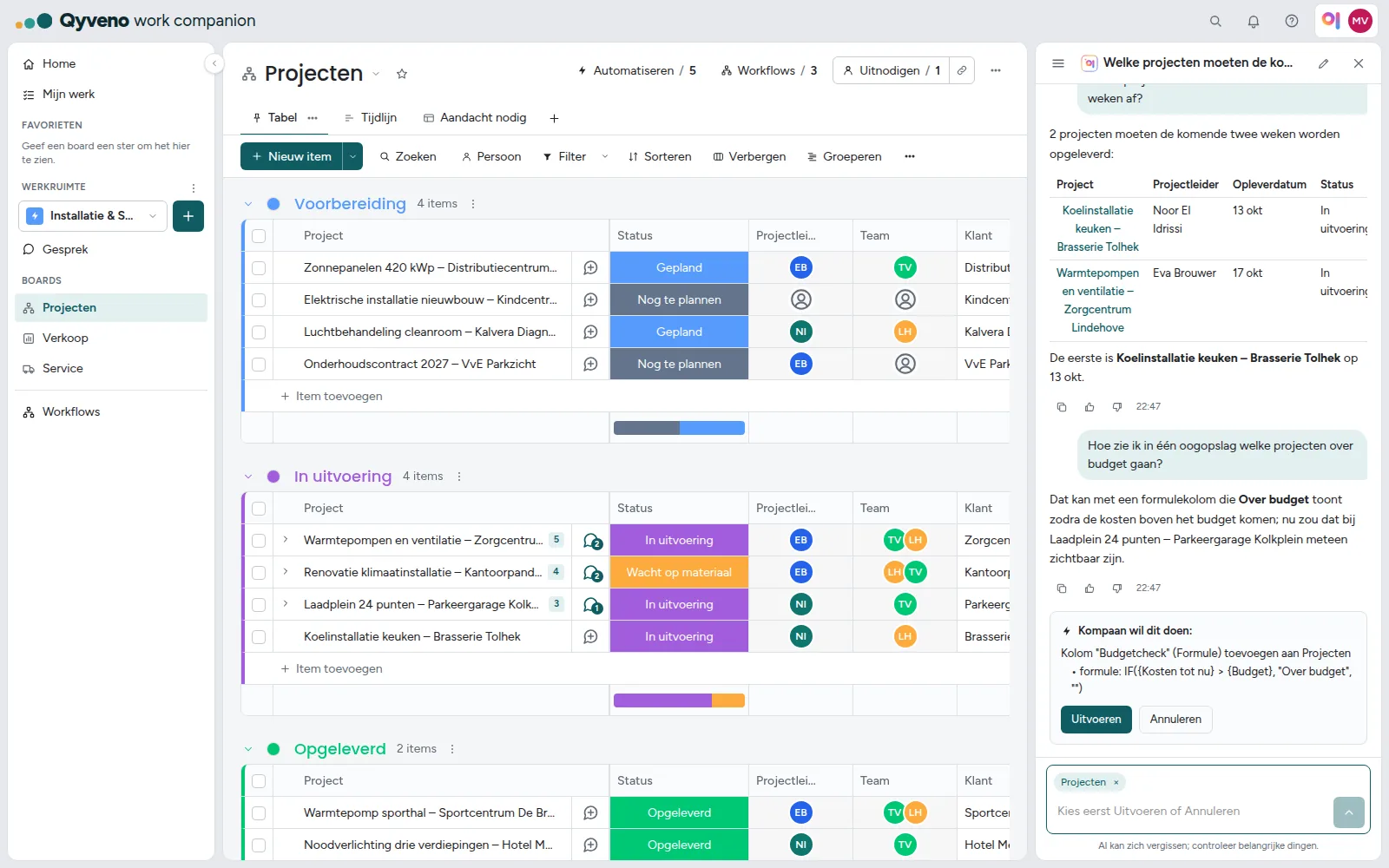1389x868 pixels.
Task: Click In uitvoering status summary bar
Action: coord(679,700)
